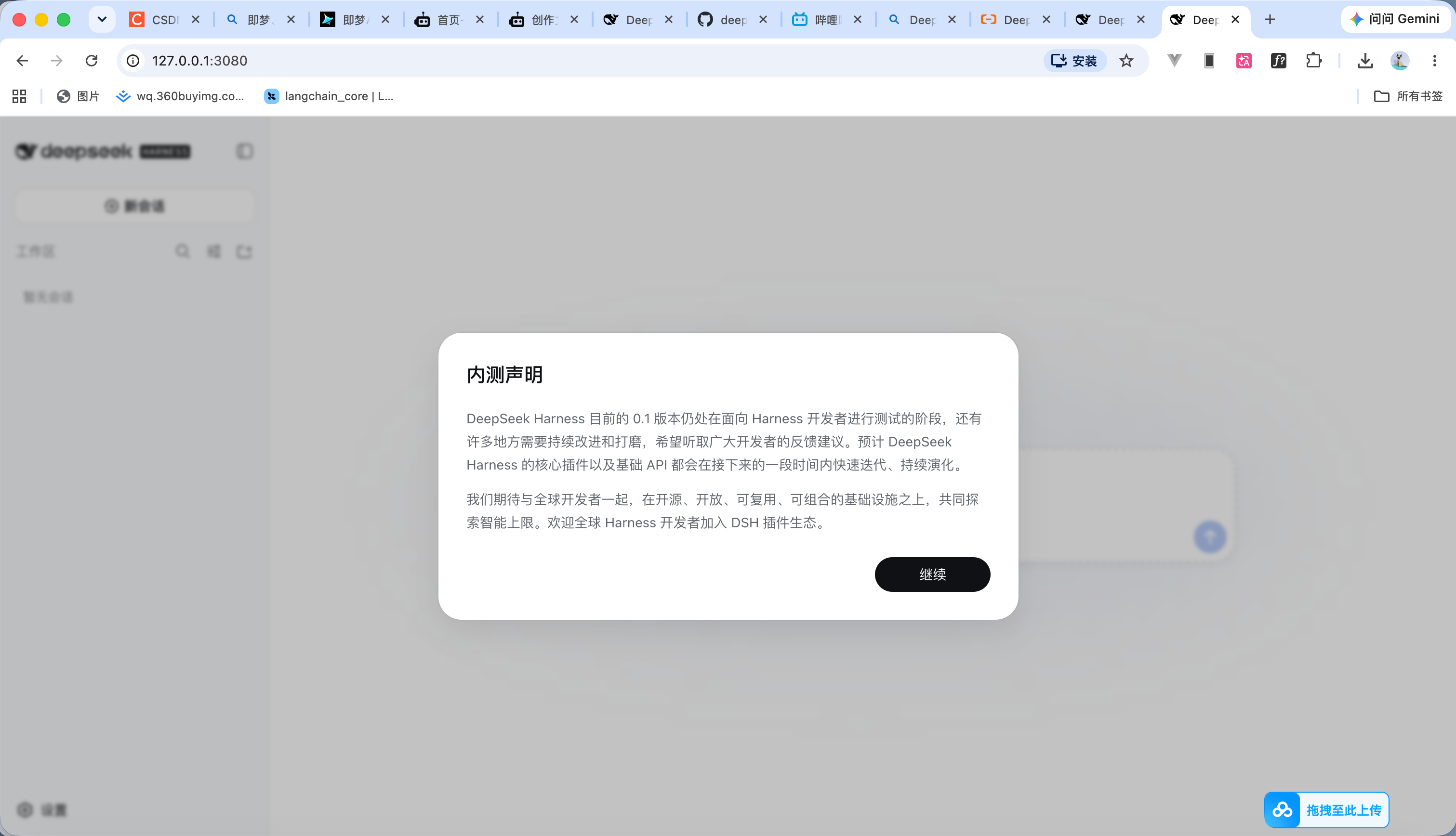The height and width of the screenshot is (836, 1456).
Task: Open the downloads icon
Action: [1365, 61]
